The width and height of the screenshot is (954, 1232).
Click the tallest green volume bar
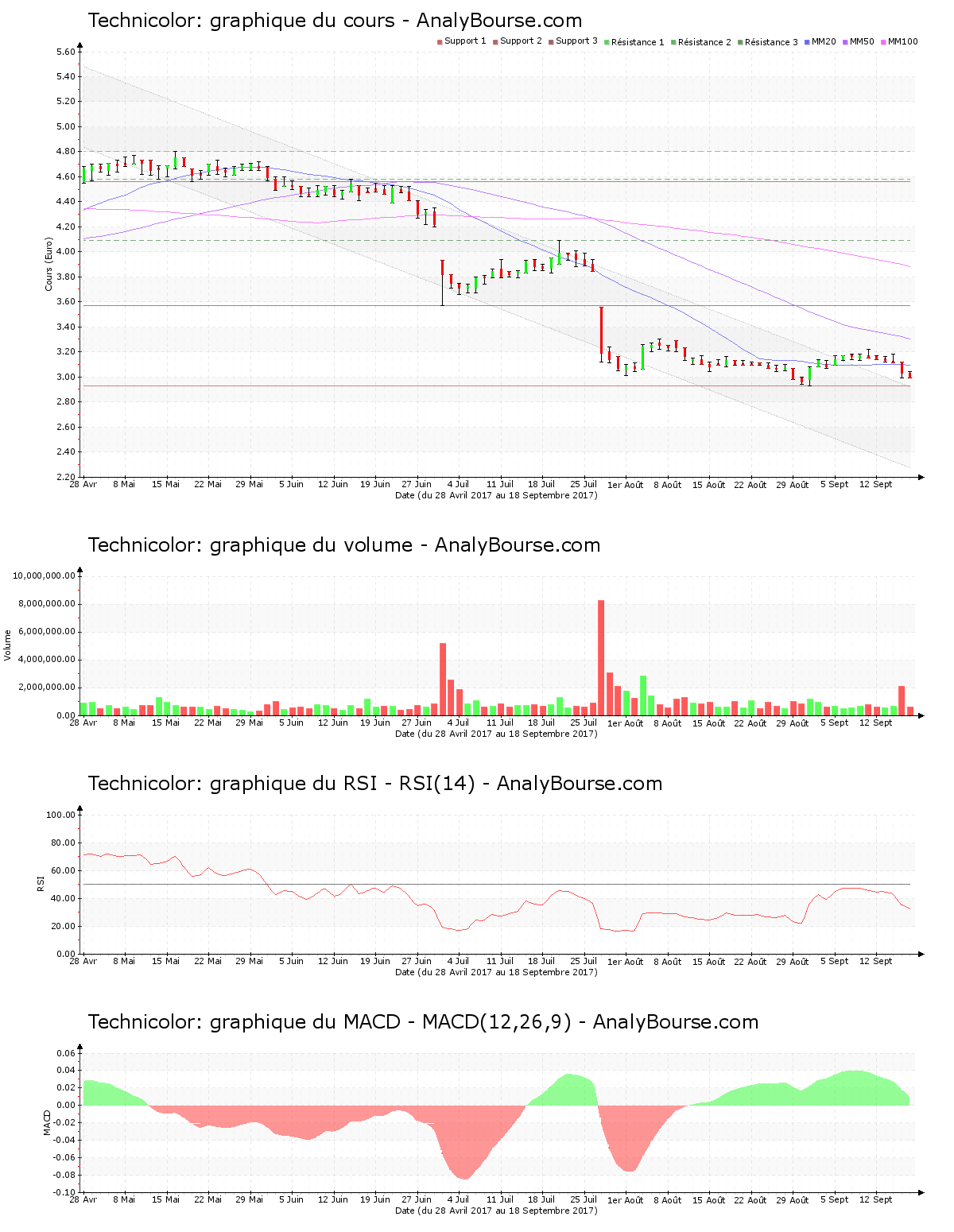pyautogui.click(x=643, y=695)
